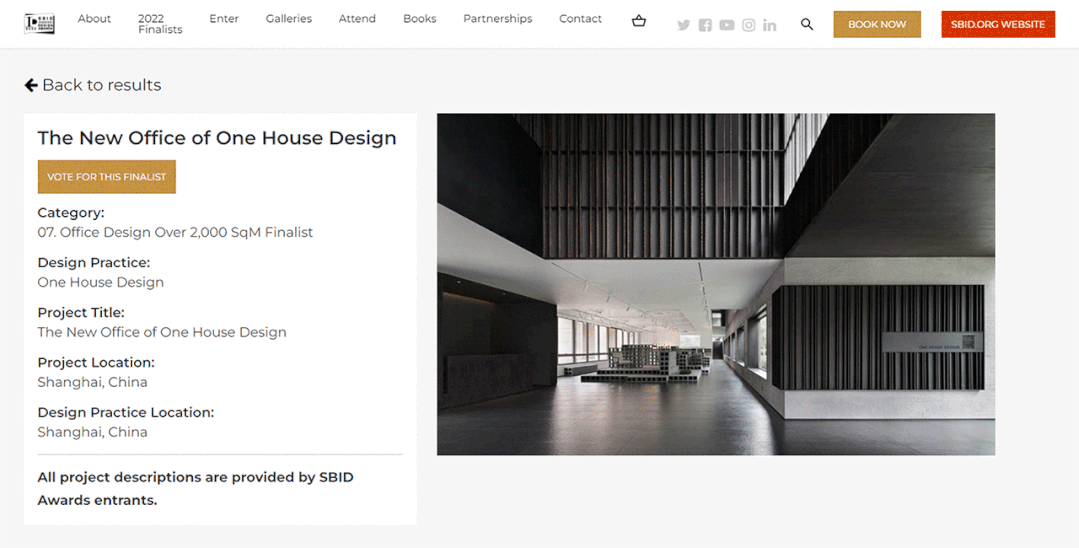Open the Galleries menu item
Screen dimensions: 1079x548
[x=289, y=19]
